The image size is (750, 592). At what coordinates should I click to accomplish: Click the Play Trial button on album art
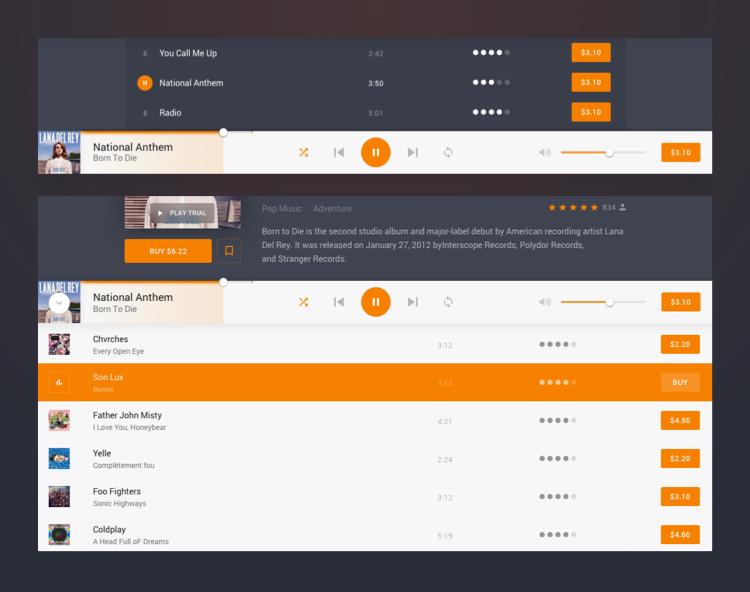[x=182, y=213]
